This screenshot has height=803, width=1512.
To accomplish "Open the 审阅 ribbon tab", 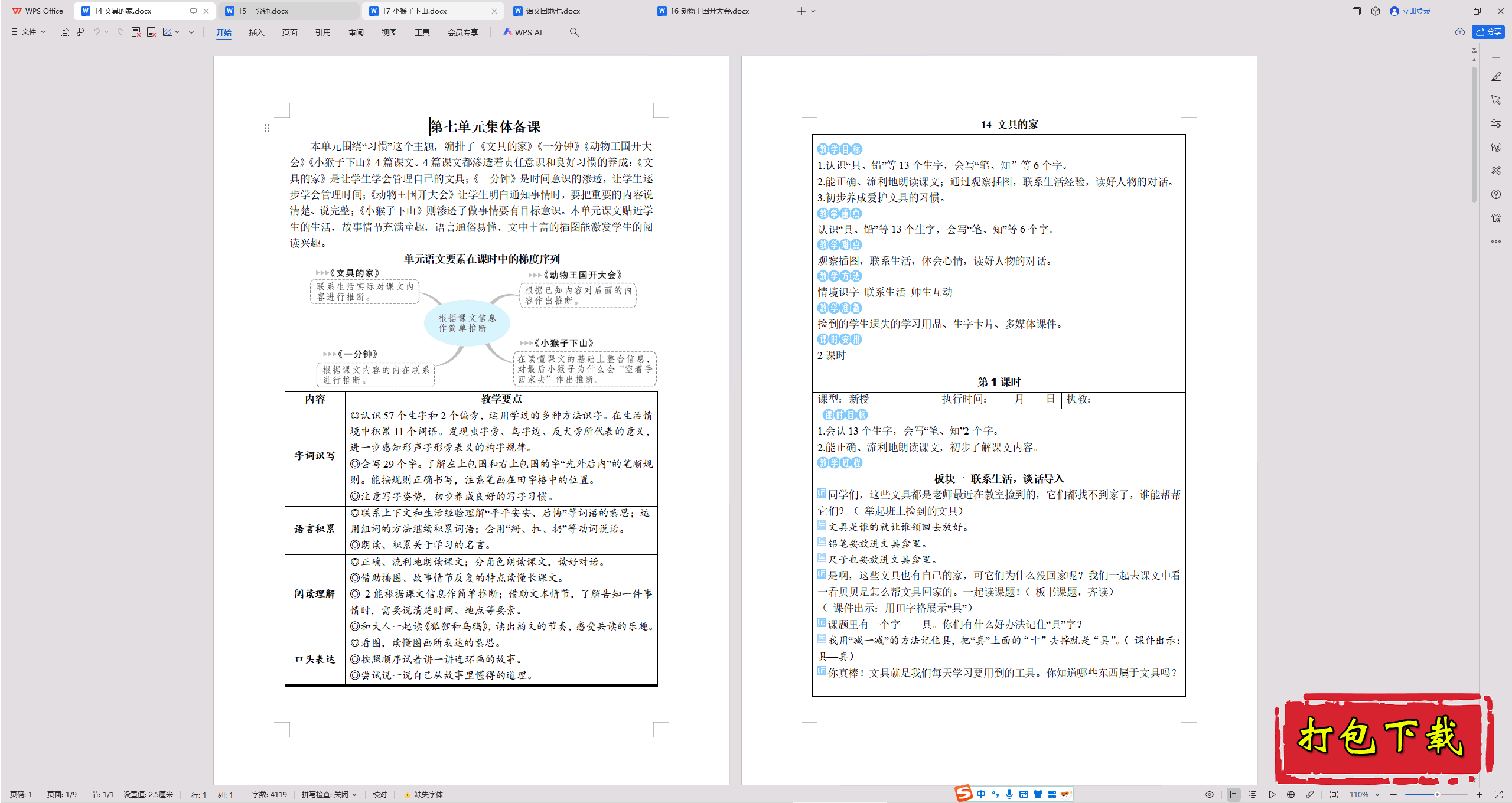I will tap(356, 32).
